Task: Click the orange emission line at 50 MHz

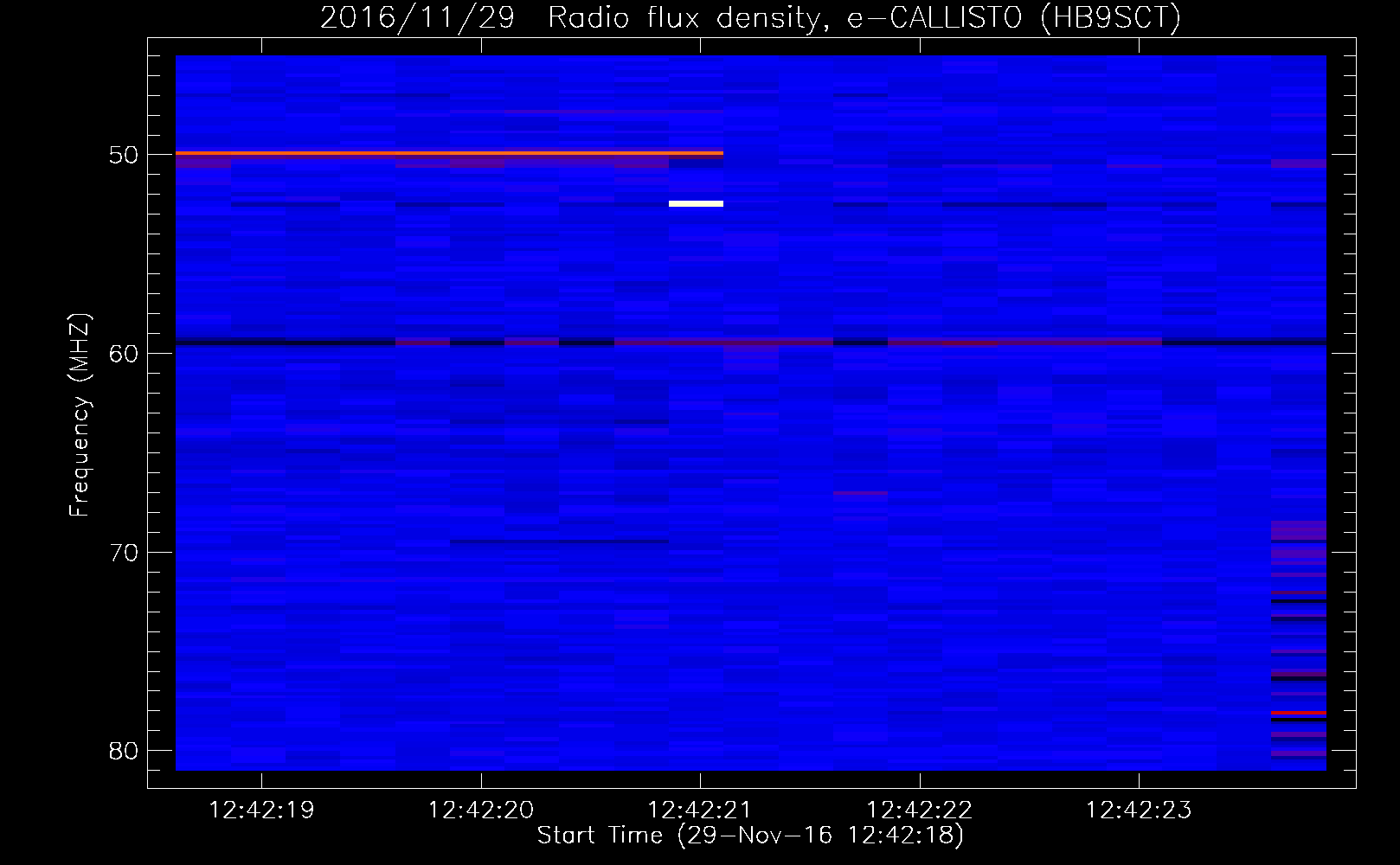Action: point(449,153)
